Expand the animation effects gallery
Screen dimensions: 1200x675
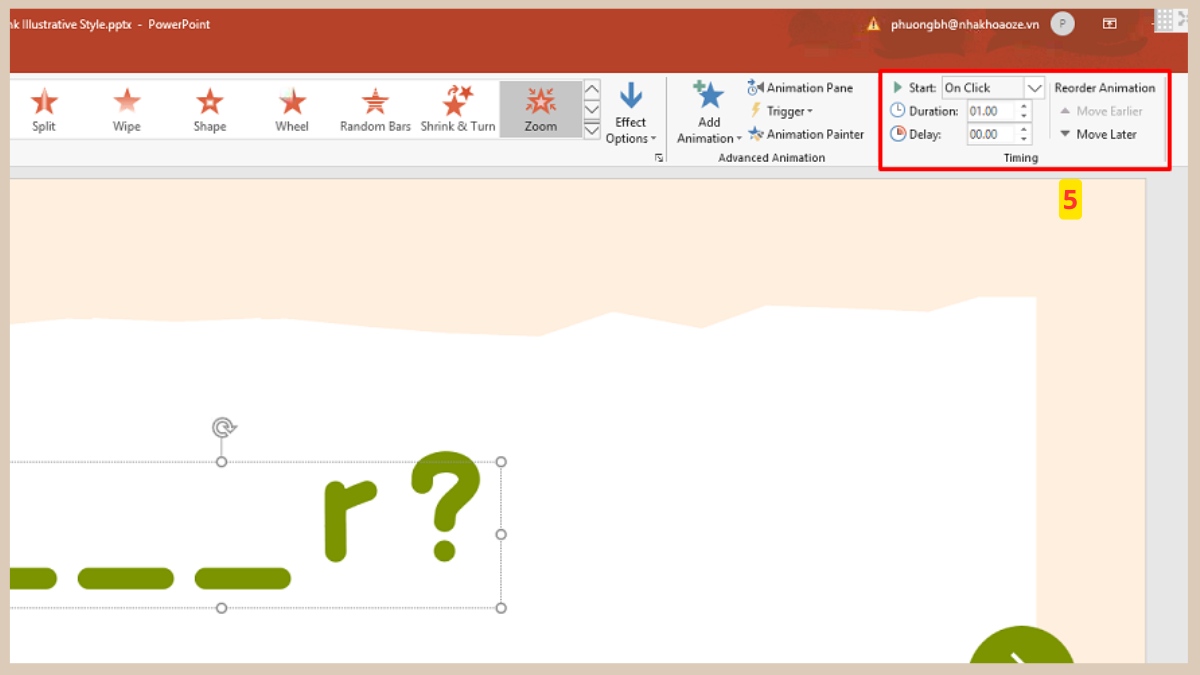pos(591,130)
